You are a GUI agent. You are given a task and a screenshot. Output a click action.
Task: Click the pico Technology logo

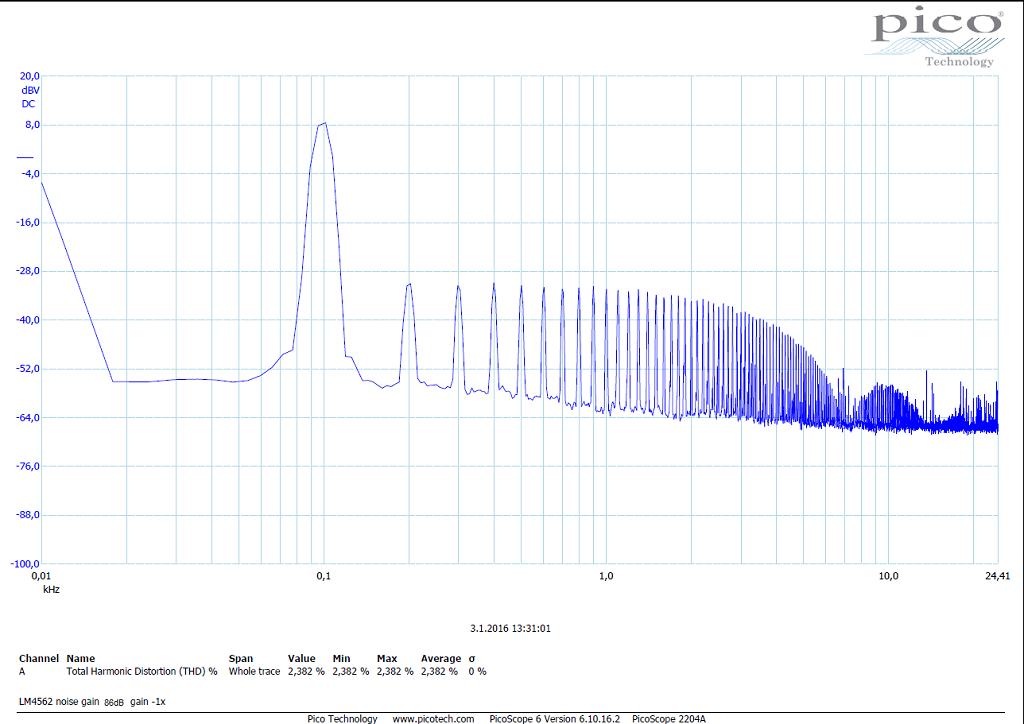(x=936, y=38)
